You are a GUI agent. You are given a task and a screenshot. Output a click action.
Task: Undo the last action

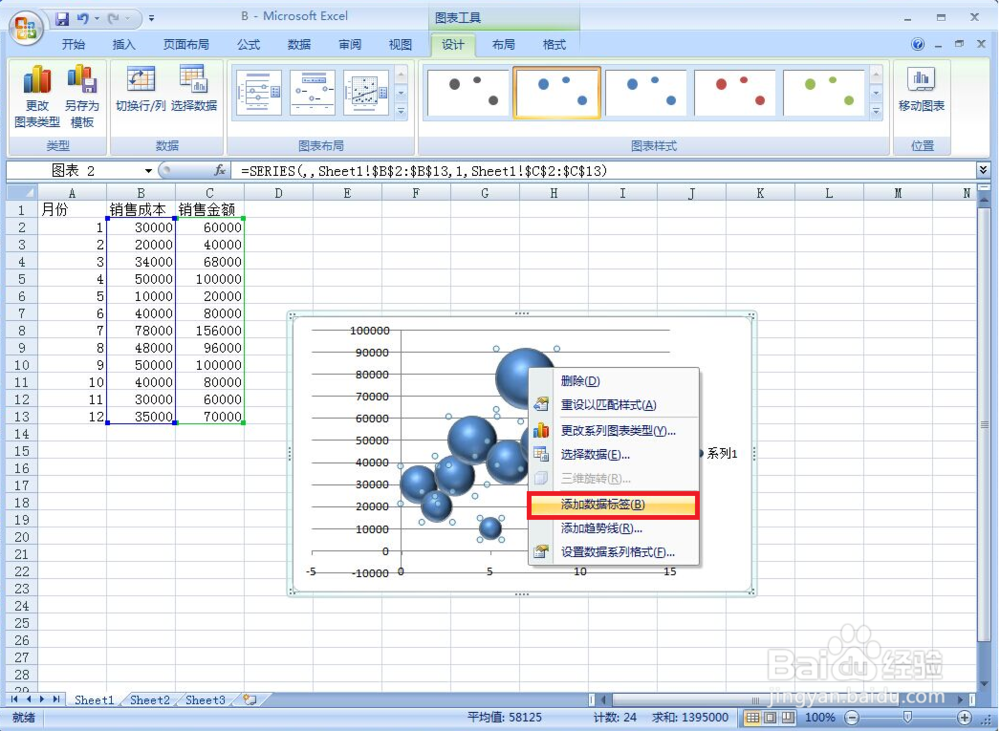(x=83, y=18)
